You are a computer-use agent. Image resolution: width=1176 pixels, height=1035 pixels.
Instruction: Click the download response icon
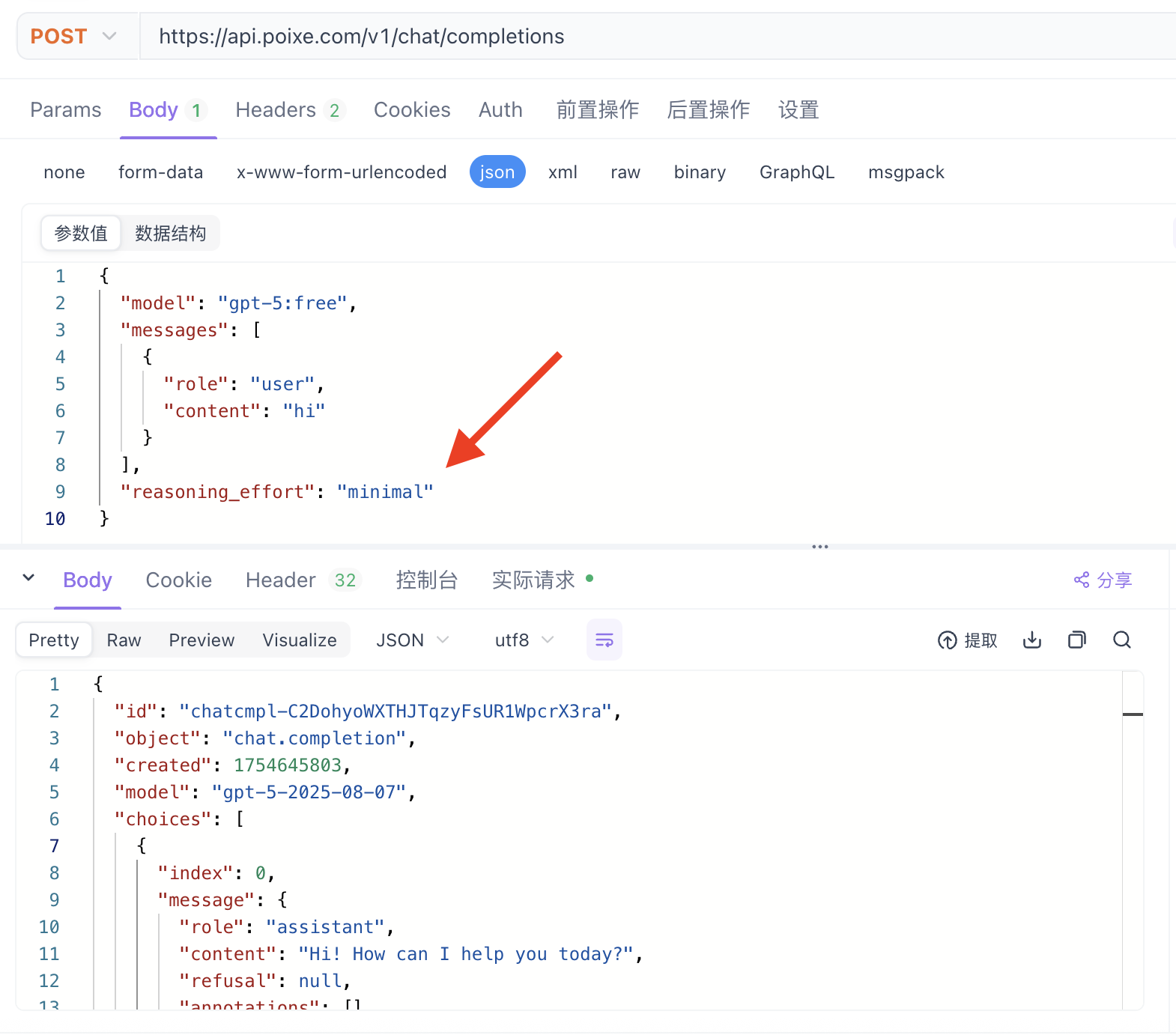pos(1031,640)
